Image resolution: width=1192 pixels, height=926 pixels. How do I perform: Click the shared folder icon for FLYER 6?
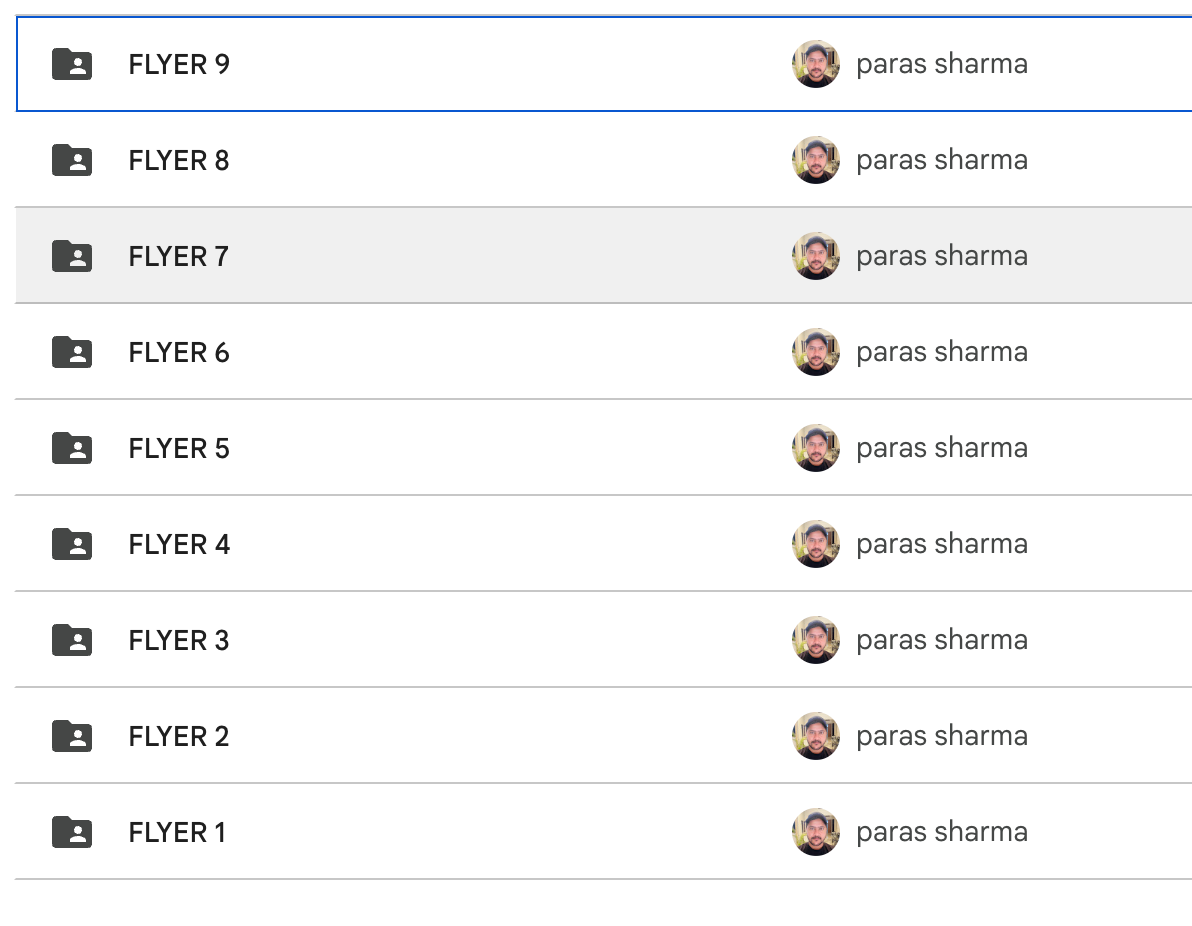[x=72, y=353]
